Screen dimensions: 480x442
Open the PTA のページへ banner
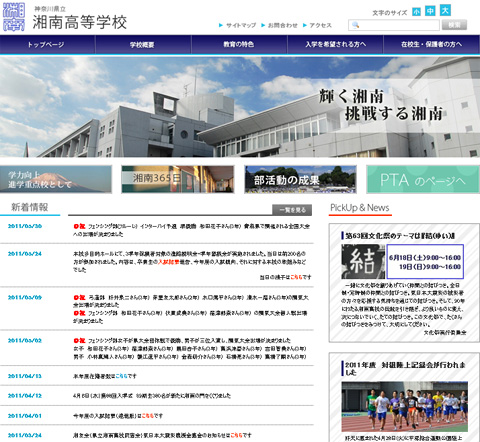(x=423, y=179)
